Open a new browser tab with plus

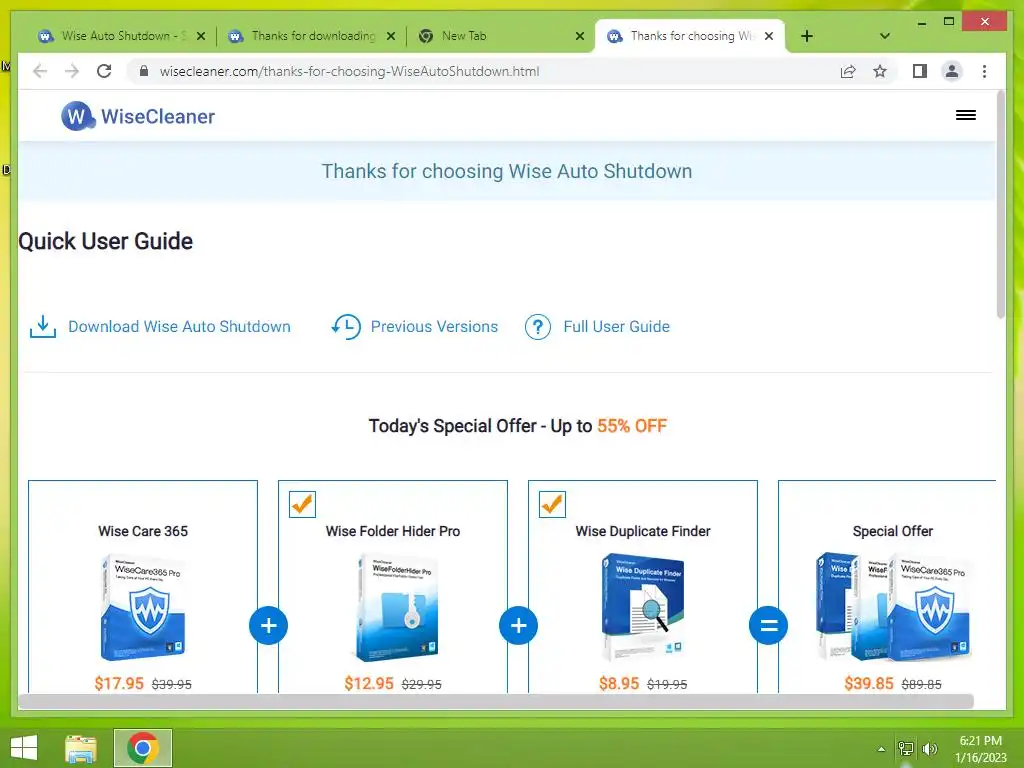click(x=807, y=36)
